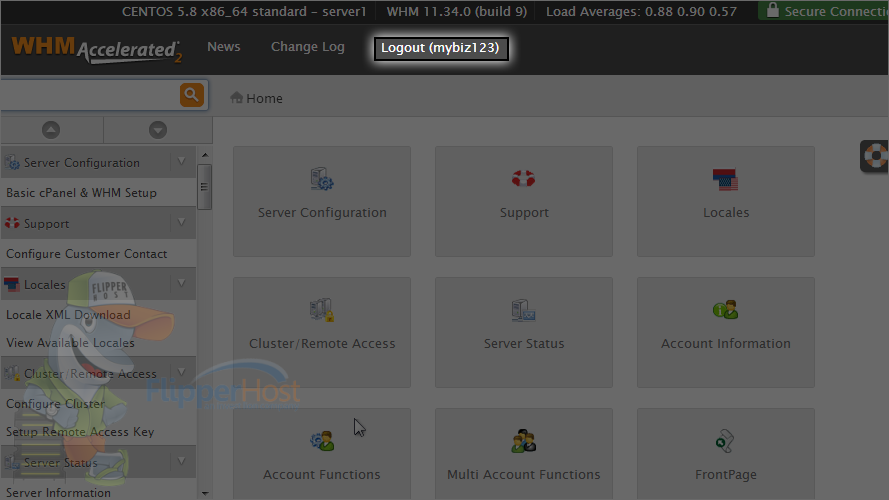Select Server Status sidebar header text
Screen dimensions: 889x500
(x=61, y=463)
